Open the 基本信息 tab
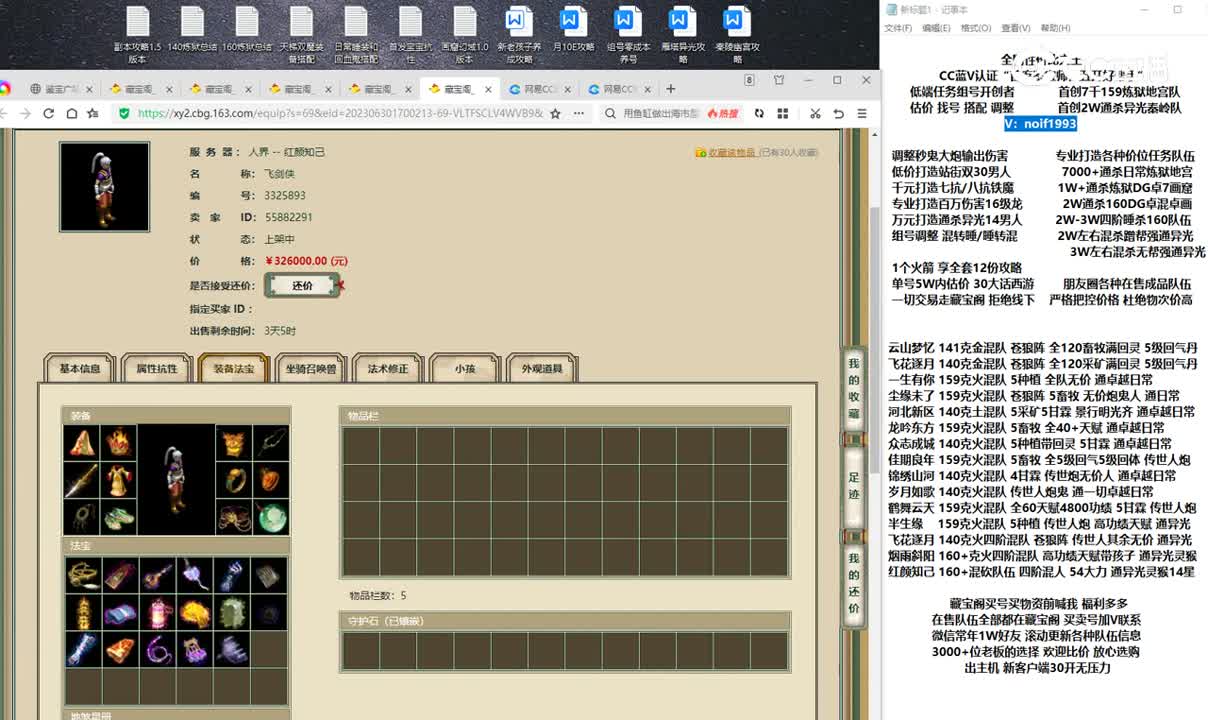This screenshot has width=1208, height=720. click(79, 369)
